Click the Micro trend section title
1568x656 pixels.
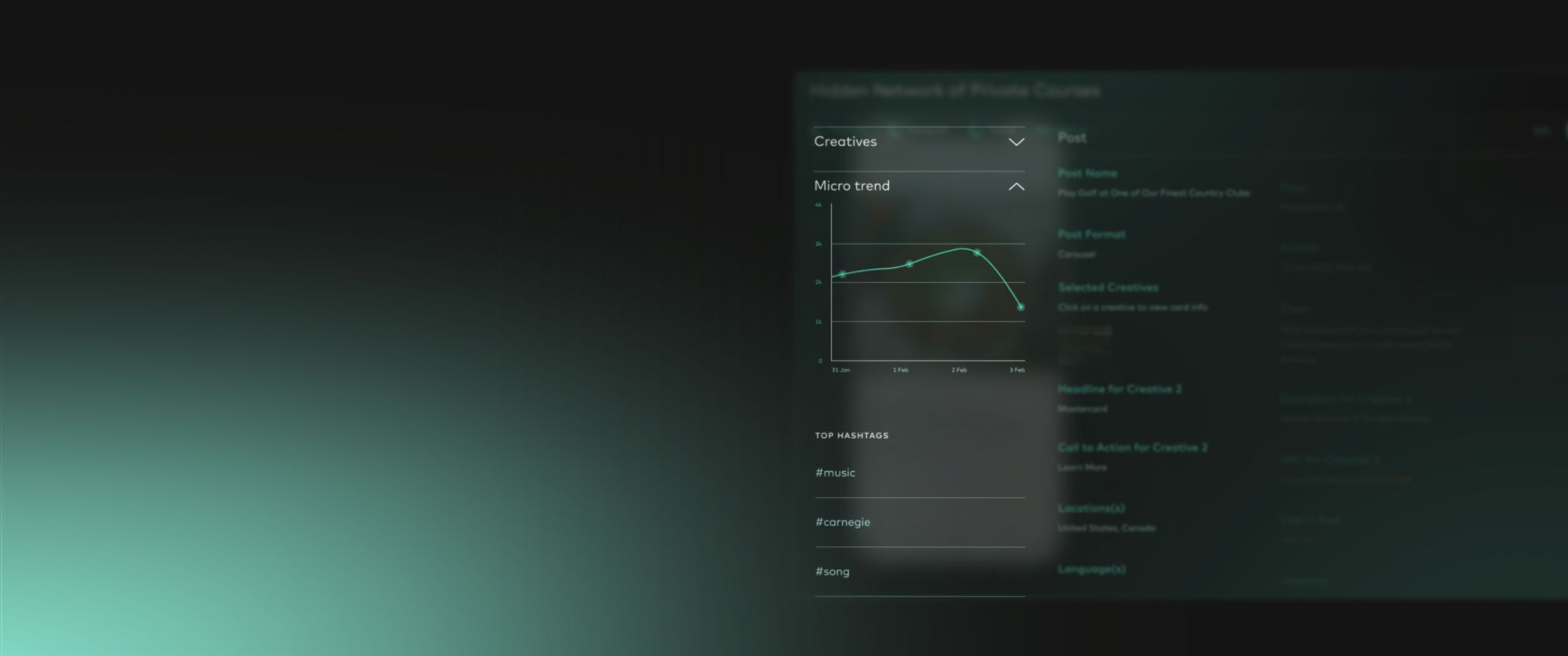pyautogui.click(x=851, y=186)
